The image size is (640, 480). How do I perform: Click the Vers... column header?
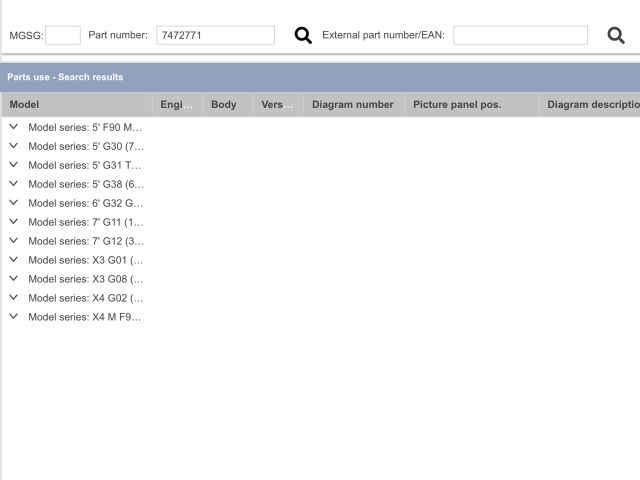[x=278, y=104]
